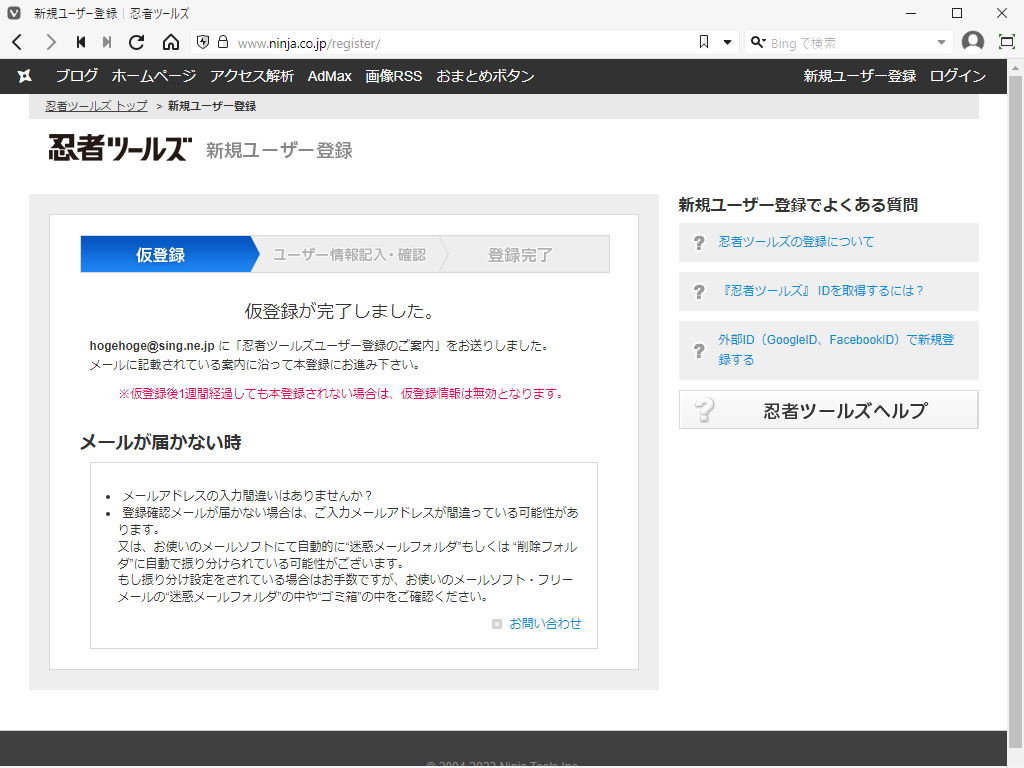Click the Vivaldi menu logo icon
Image resolution: width=1024 pixels, height=768 pixels.
pyautogui.click(x=13, y=13)
